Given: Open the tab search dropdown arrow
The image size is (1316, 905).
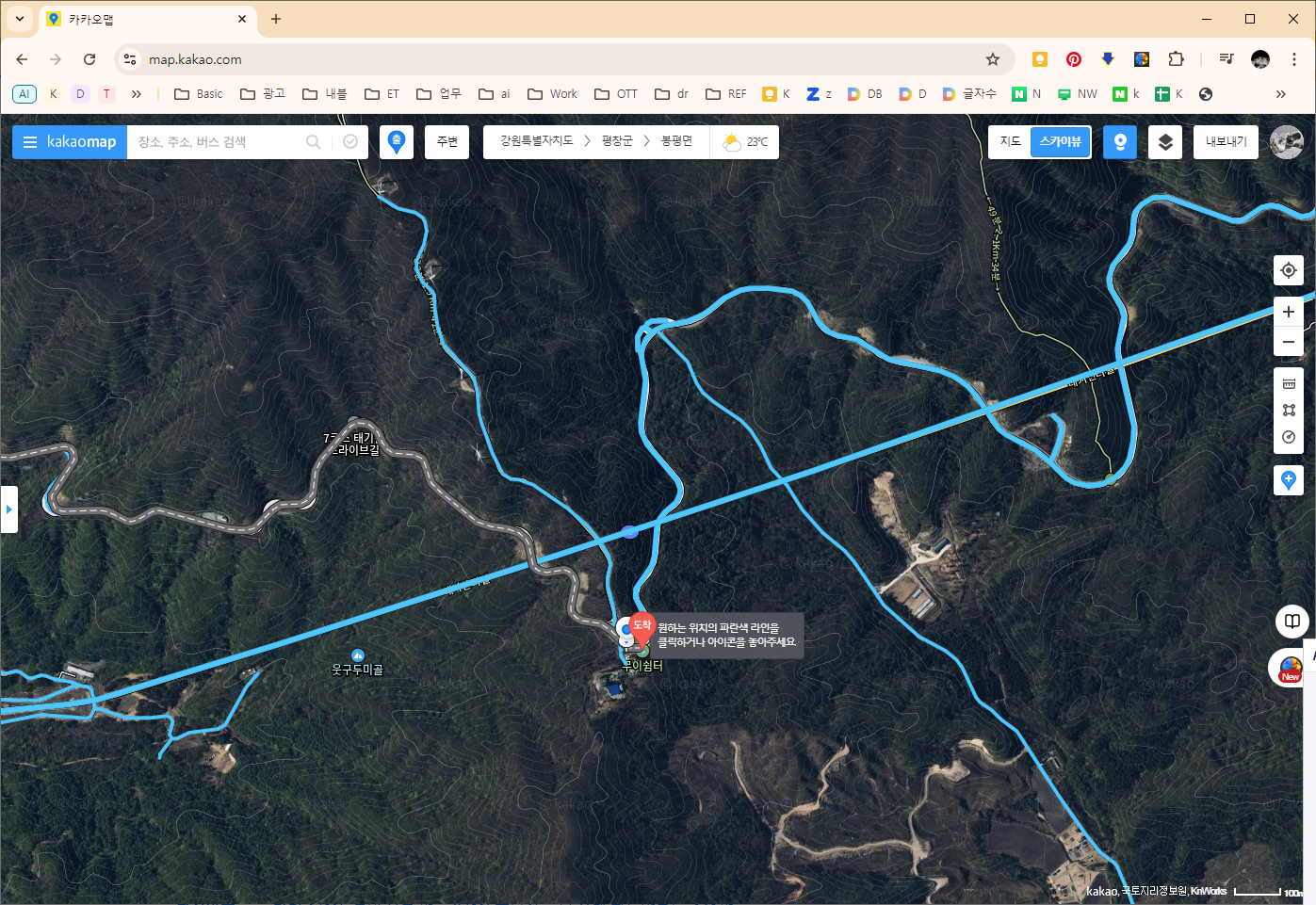Looking at the screenshot, I should pyautogui.click(x=20, y=19).
